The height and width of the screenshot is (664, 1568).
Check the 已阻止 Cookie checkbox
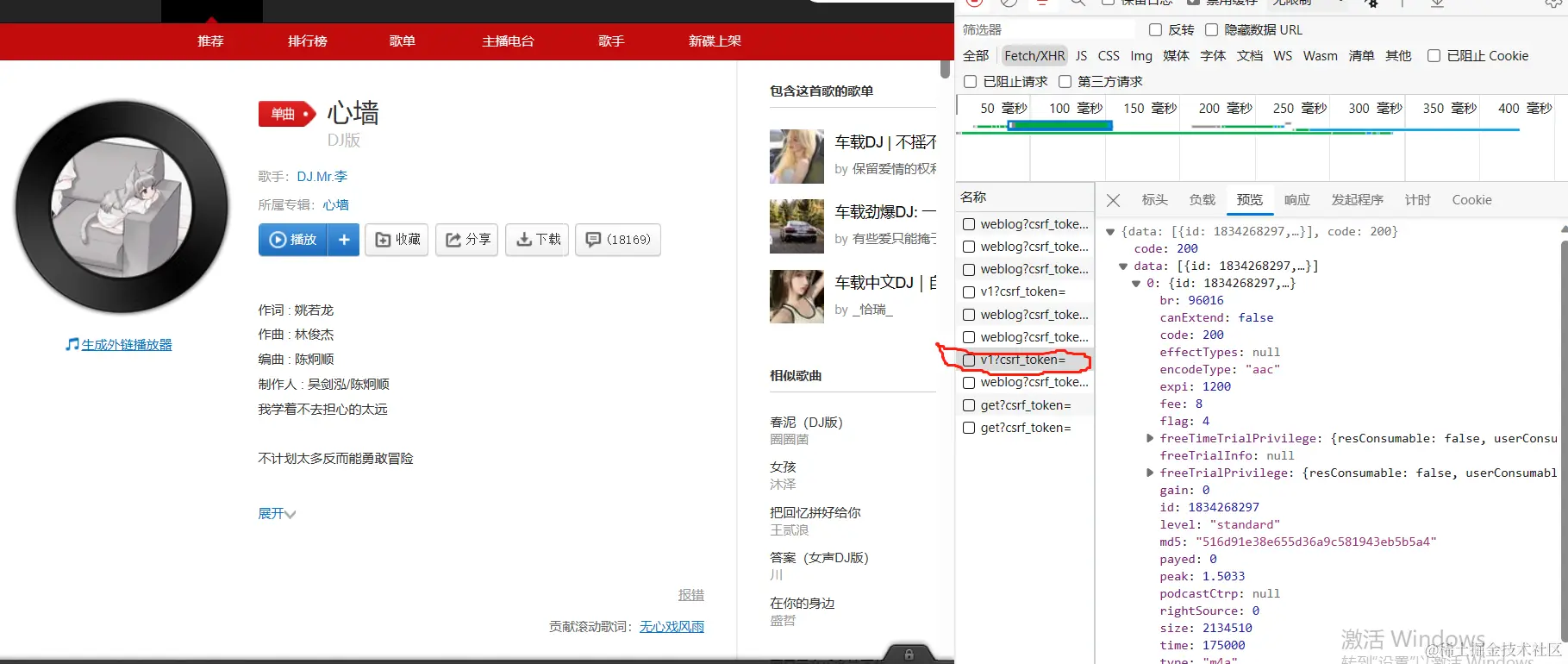[x=1434, y=55]
